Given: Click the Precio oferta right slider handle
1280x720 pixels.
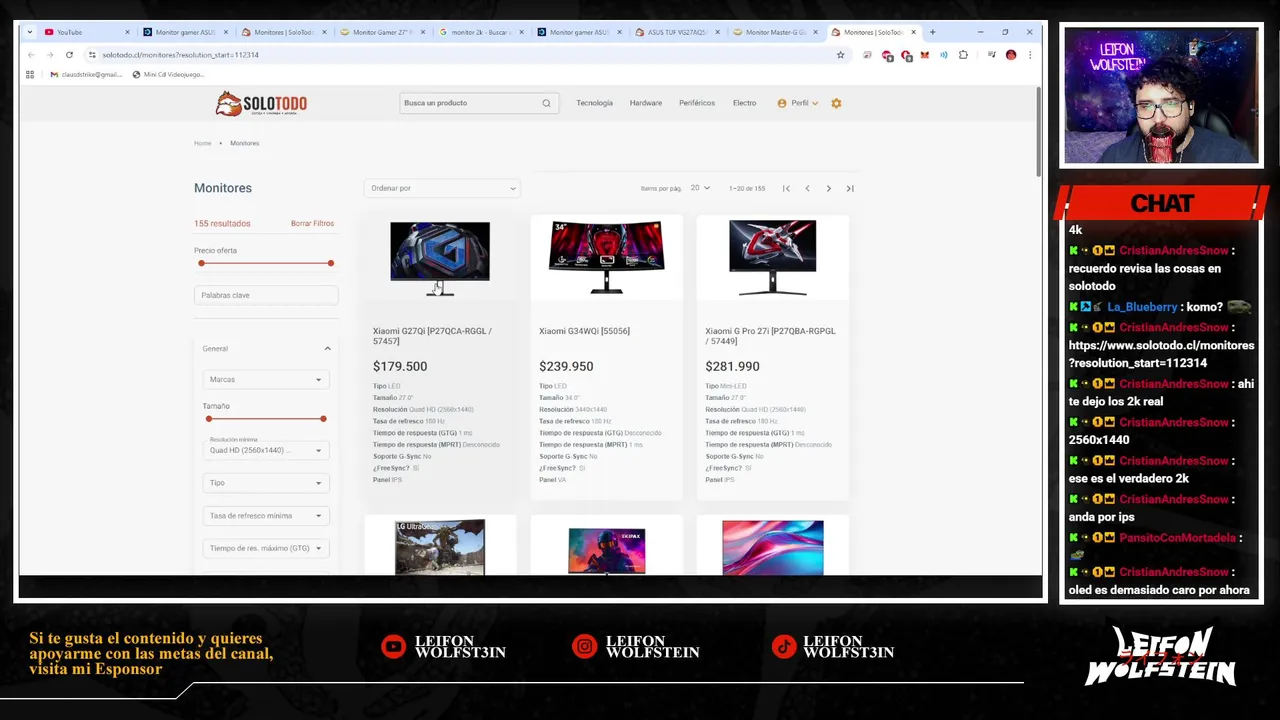Looking at the screenshot, I should coord(330,263).
